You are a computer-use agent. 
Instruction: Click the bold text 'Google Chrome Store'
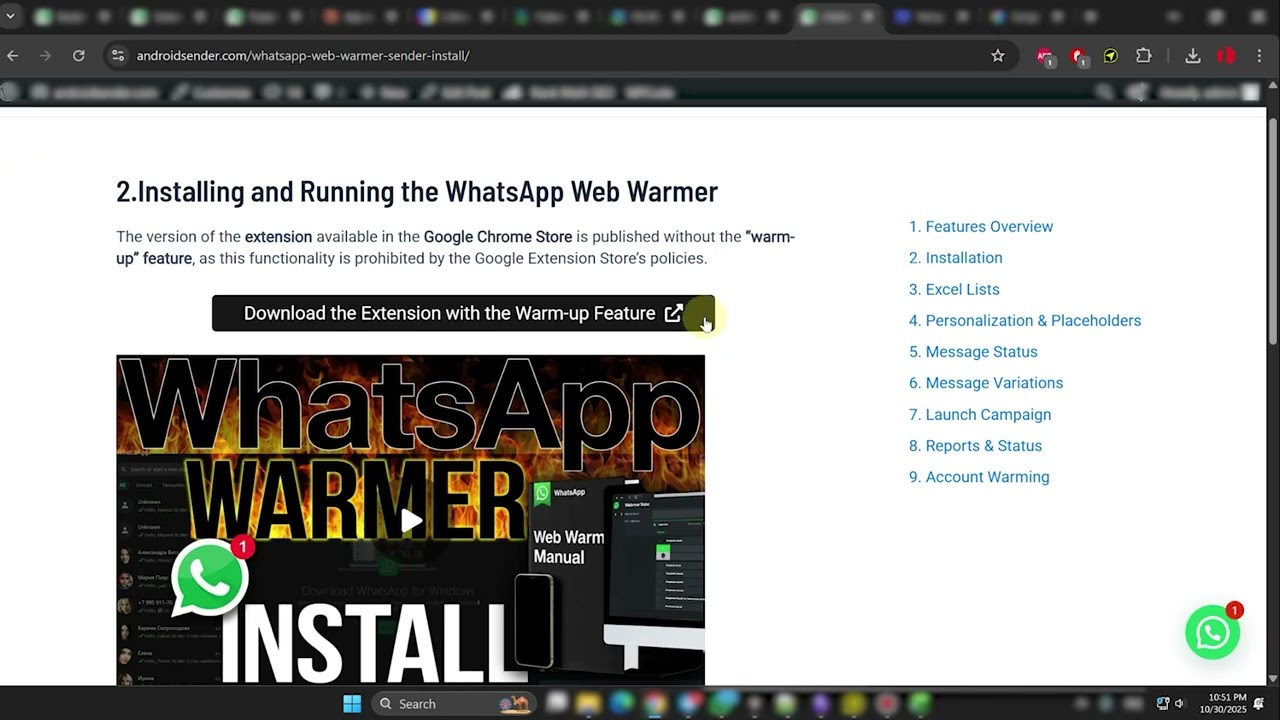point(498,237)
